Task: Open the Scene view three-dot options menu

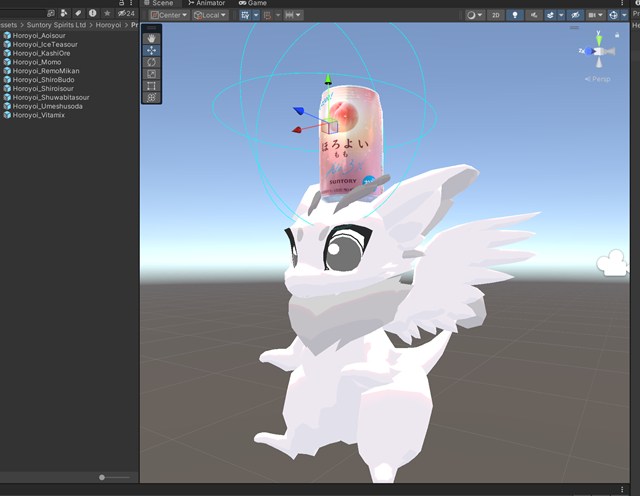Action: [622, 2]
